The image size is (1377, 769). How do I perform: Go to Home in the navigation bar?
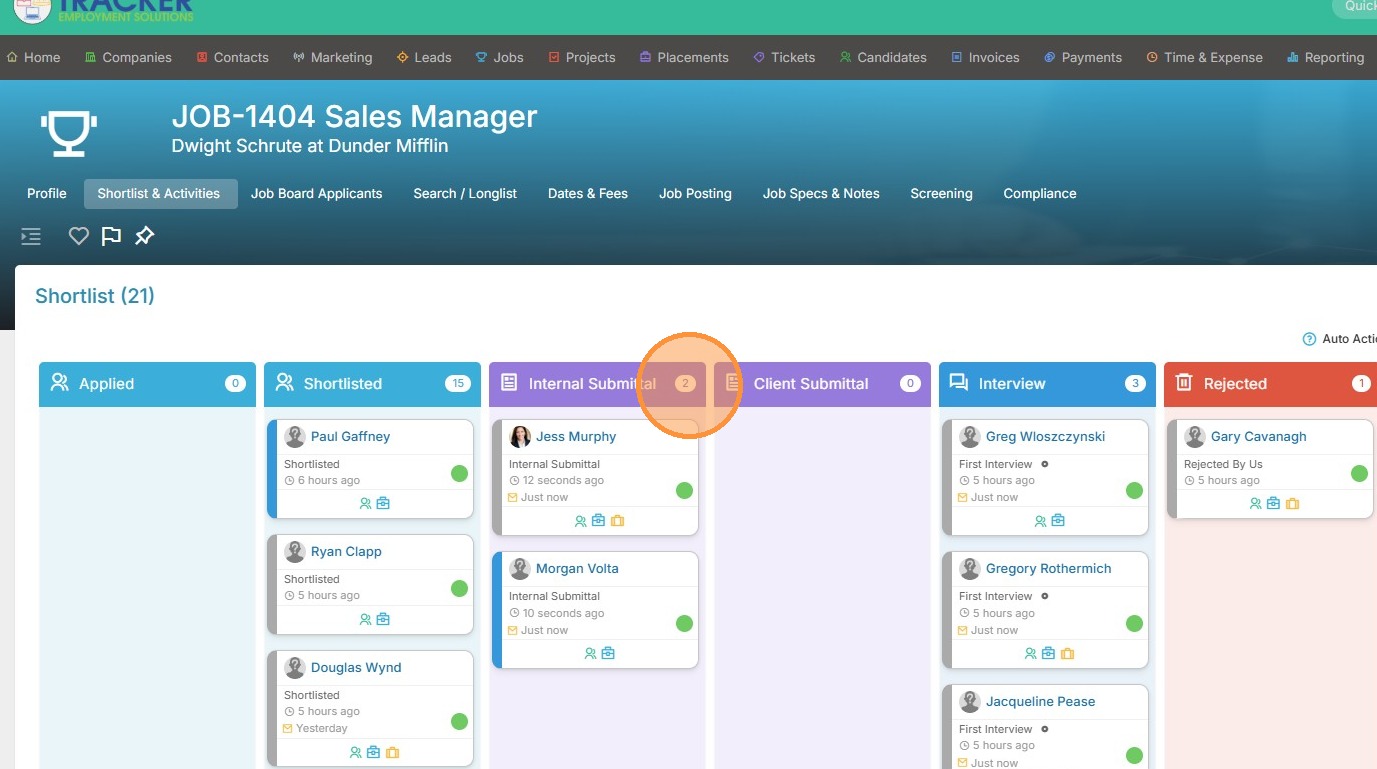[34, 57]
